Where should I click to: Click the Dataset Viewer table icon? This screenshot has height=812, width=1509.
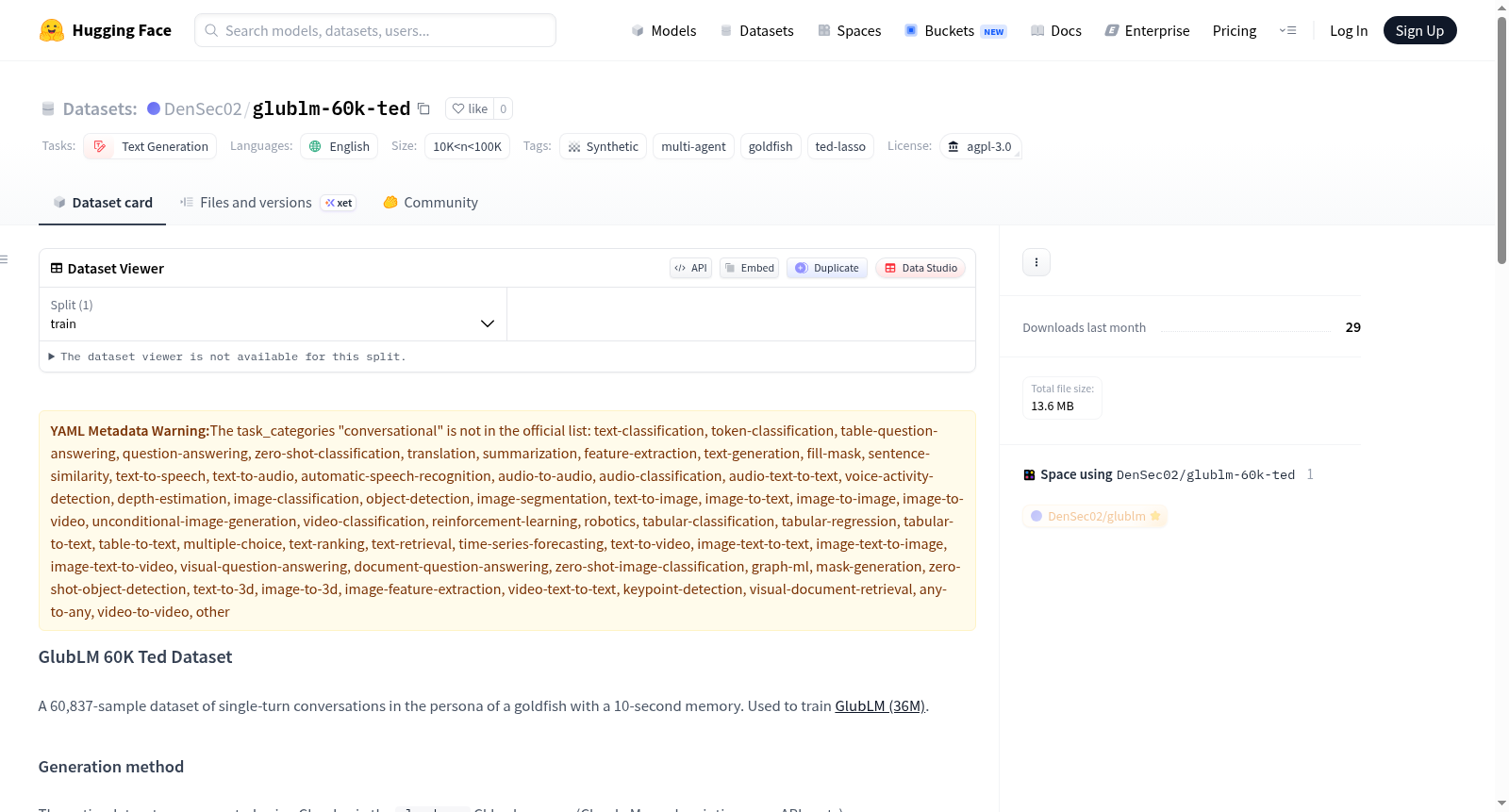click(x=57, y=268)
